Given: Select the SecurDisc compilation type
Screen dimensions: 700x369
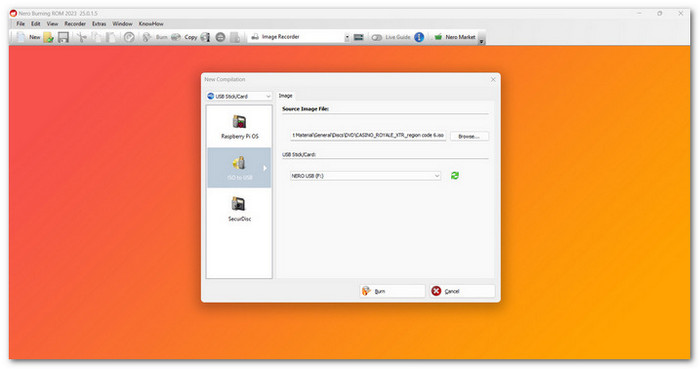Looking at the screenshot, I should tap(239, 209).
